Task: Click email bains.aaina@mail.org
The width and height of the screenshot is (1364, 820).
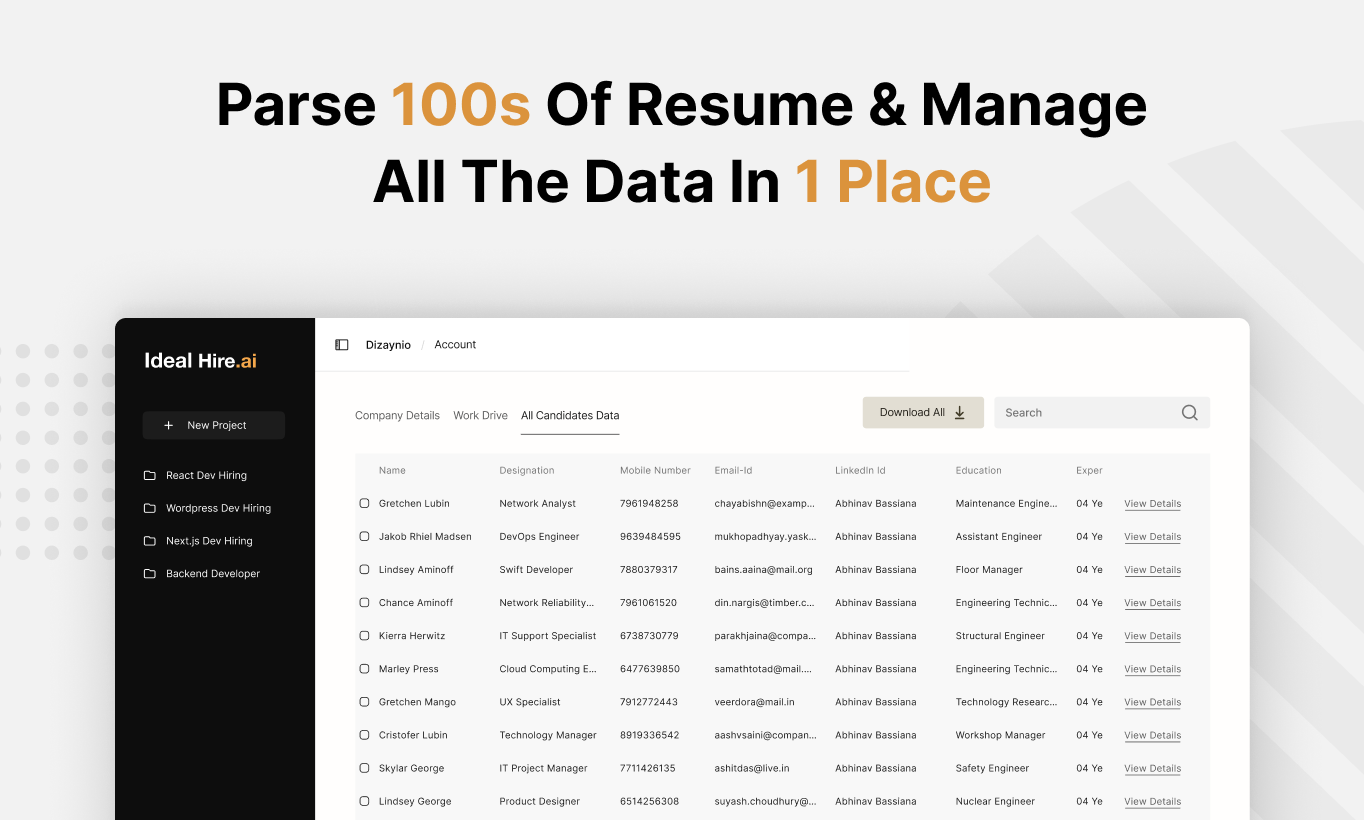Action: (x=764, y=570)
